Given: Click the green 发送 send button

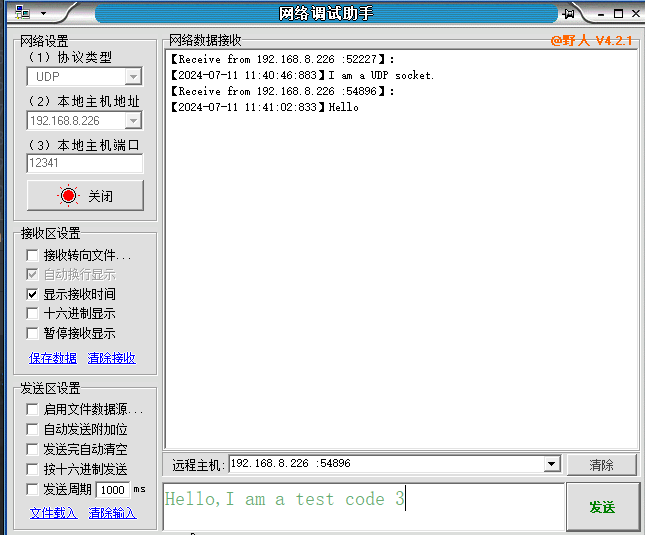Looking at the screenshot, I should pyautogui.click(x=602, y=507).
